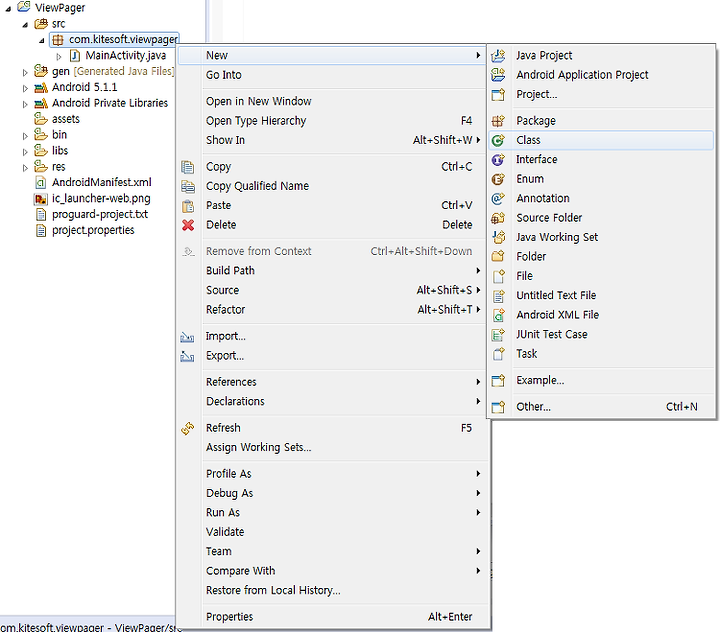720x632 pixels.
Task: Open the Run As submenu
Action: 333,513
